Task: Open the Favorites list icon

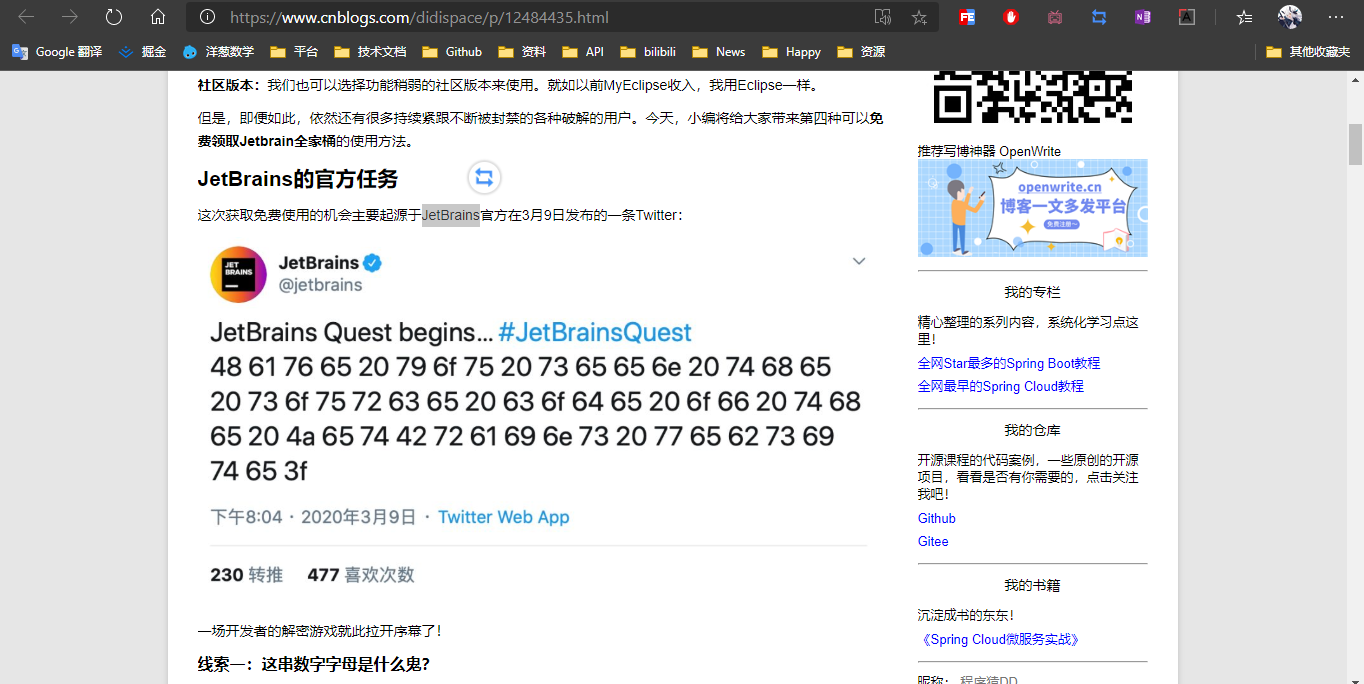Action: tap(1244, 17)
